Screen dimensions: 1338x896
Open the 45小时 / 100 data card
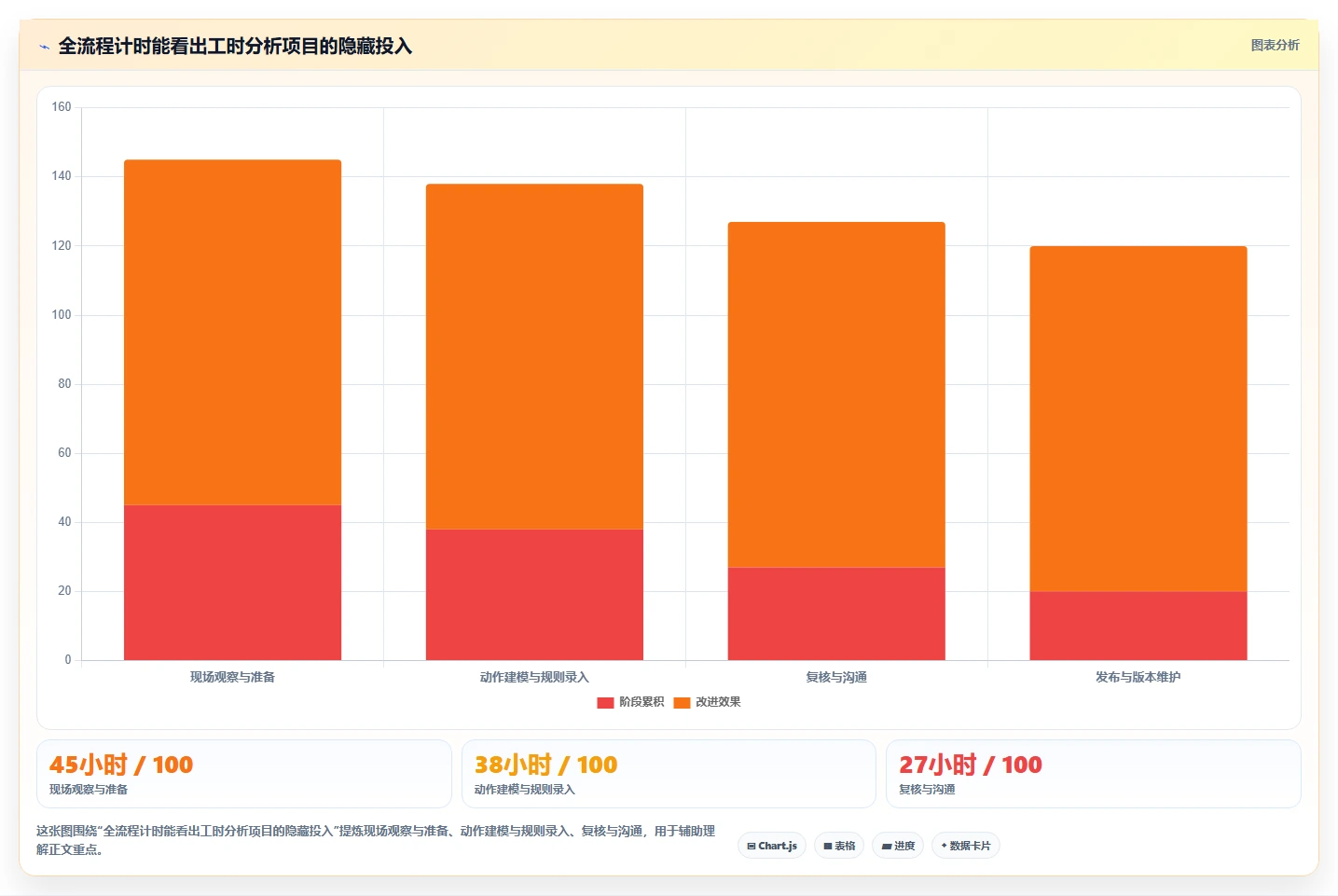[x=244, y=774]
